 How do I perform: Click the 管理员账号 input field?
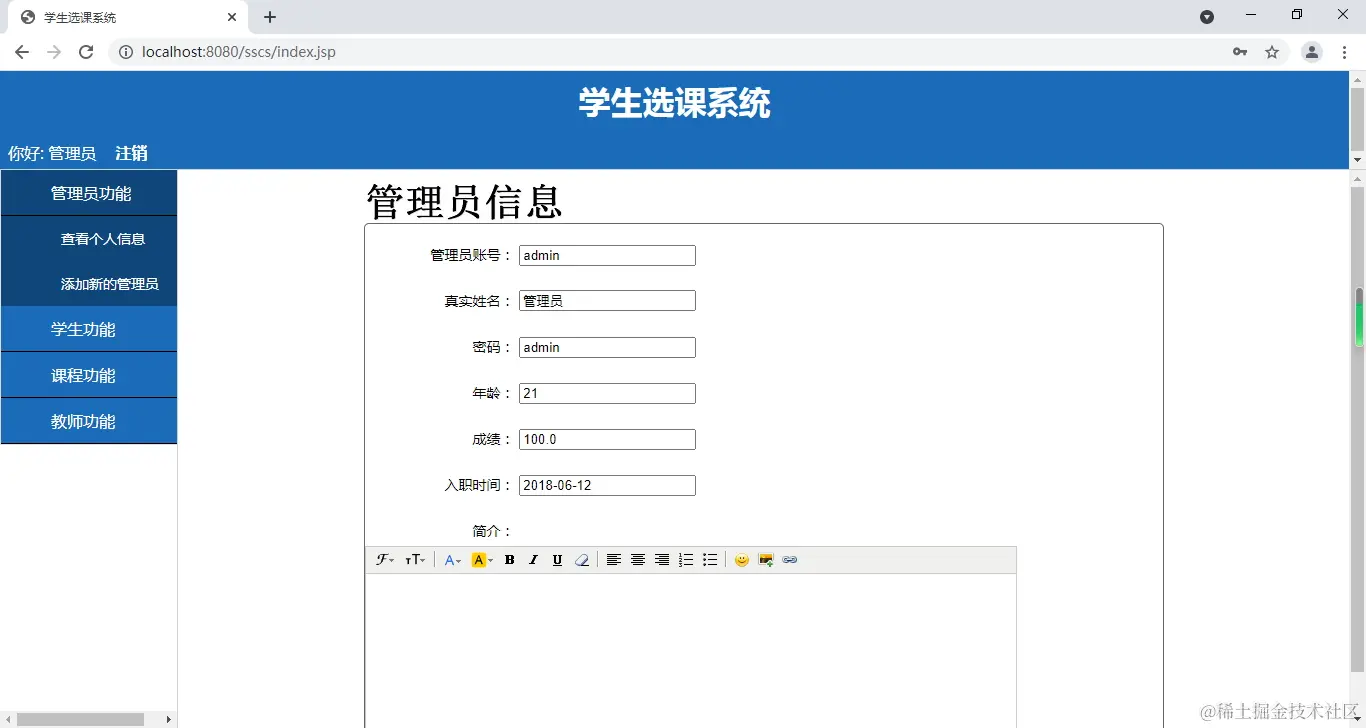pyautogui.click(x=606, y=255)
